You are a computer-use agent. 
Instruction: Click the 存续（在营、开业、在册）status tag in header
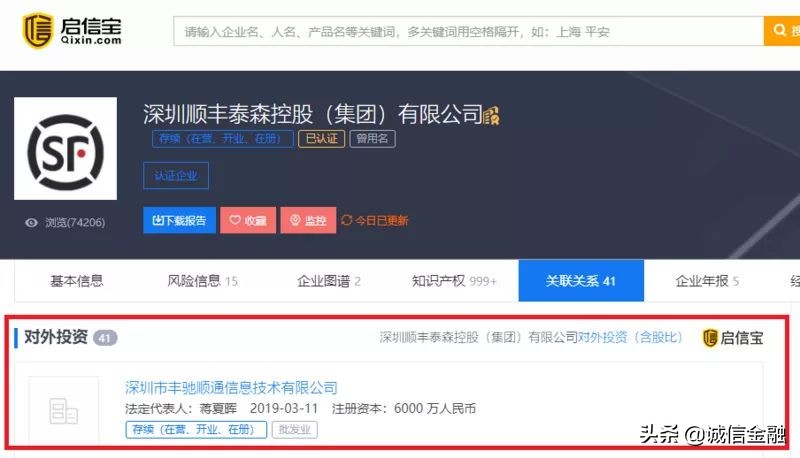[x=222, y=139]
